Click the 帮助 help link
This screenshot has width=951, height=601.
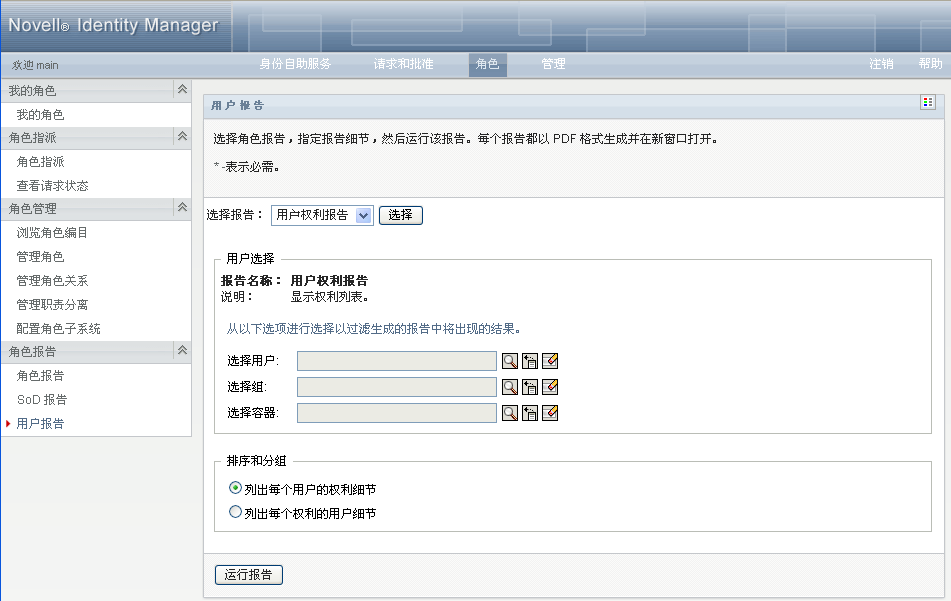[930, 64]
